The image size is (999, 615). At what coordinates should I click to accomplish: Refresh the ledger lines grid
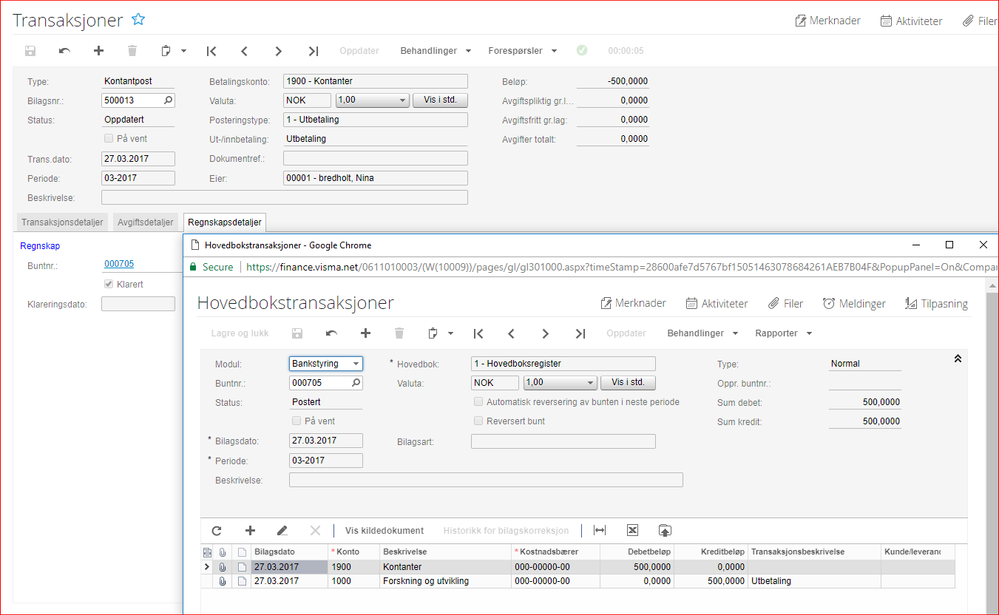coord(217,530)
